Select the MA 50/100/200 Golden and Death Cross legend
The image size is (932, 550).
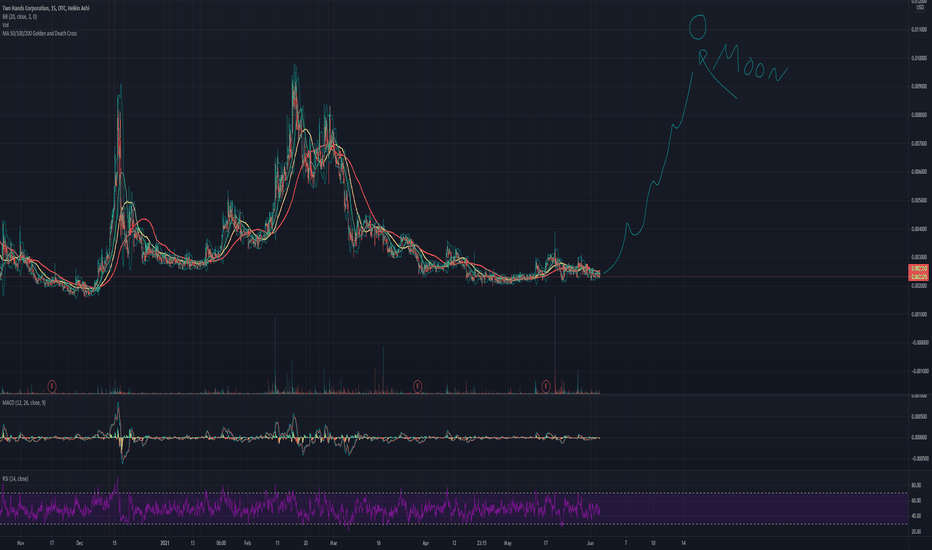tap(39, 33)
